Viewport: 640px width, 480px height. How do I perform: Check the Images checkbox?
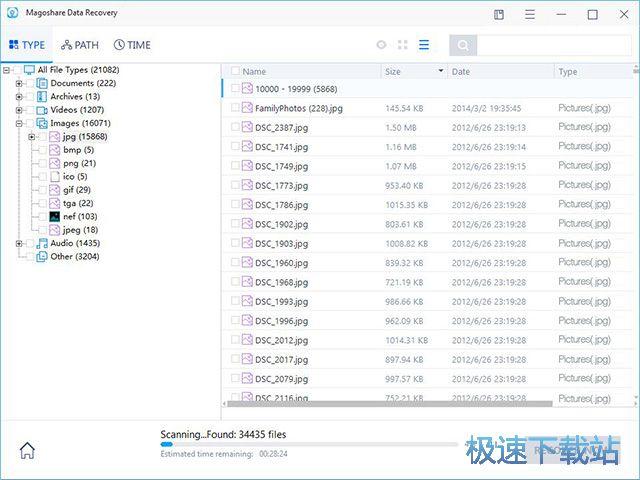pyautogui.click(x=30, y=123)
